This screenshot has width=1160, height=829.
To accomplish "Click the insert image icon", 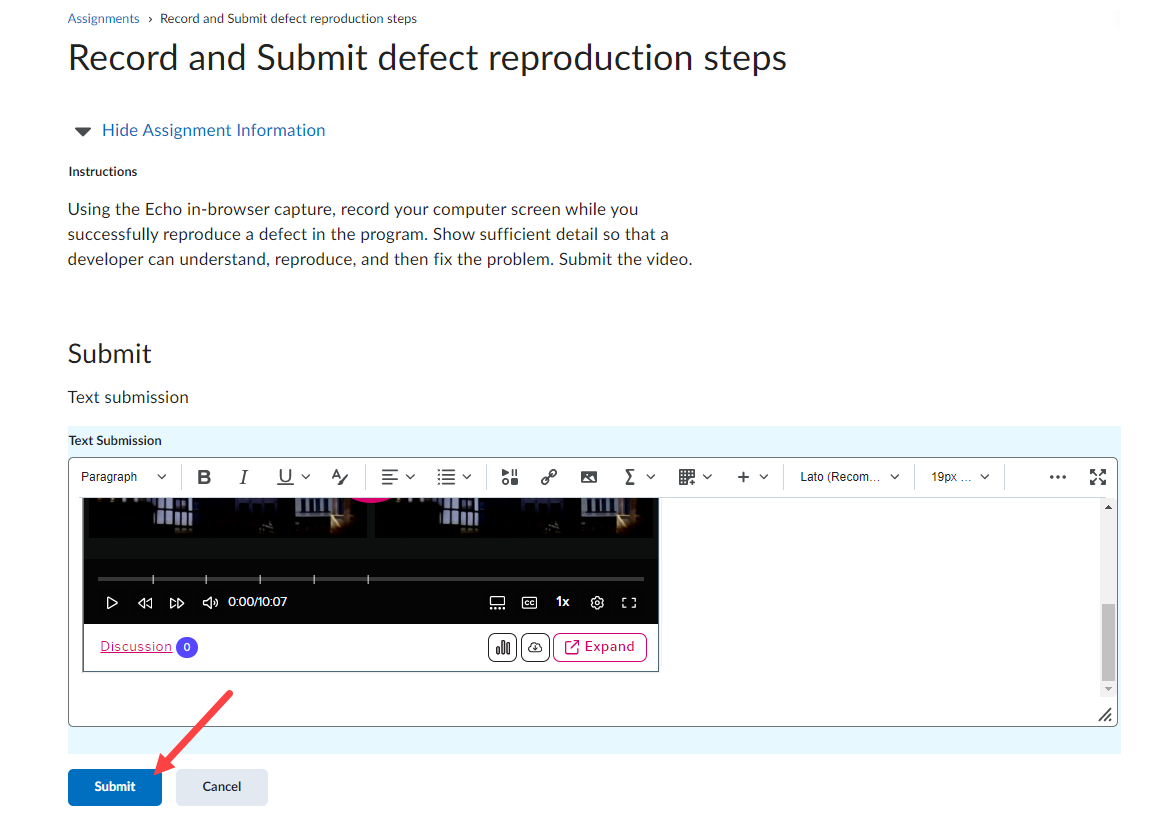I will point(589,477).
